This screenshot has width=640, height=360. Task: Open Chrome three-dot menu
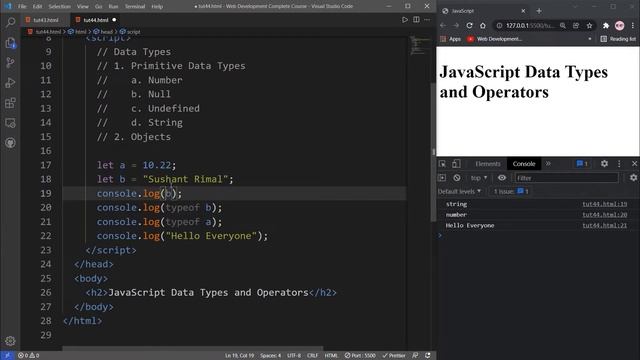tap(633, 25)
